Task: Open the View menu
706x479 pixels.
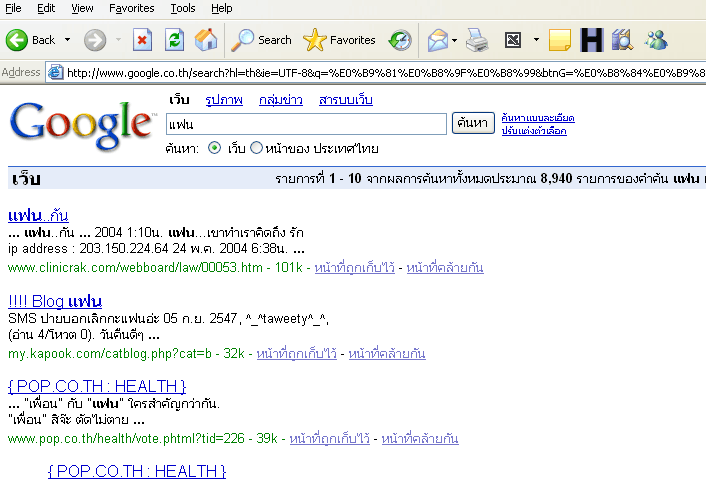Action: coord(82,8)
